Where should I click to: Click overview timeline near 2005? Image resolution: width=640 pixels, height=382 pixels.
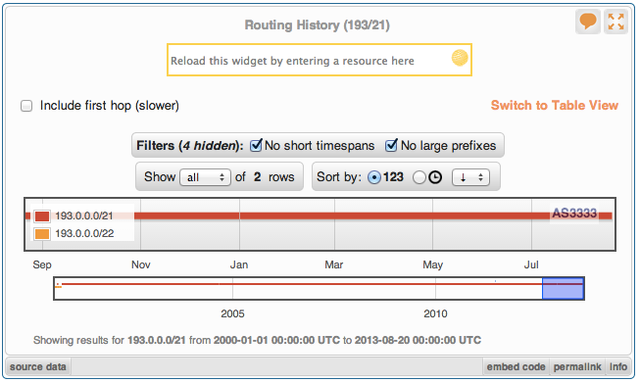point(233,289)
